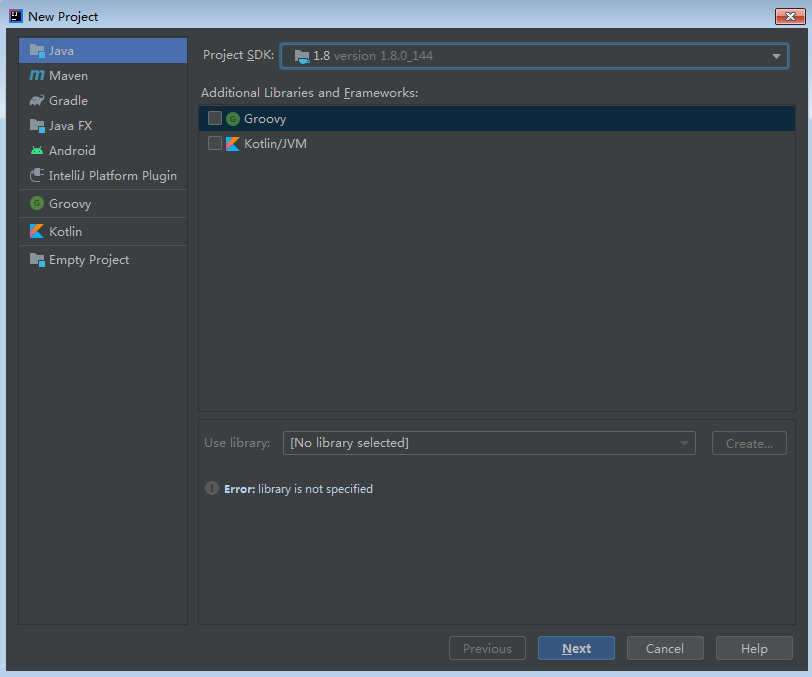812x677 pixels.
Task: Enable the Groovy framework checkbox
Action: click(x=215, y=118)
